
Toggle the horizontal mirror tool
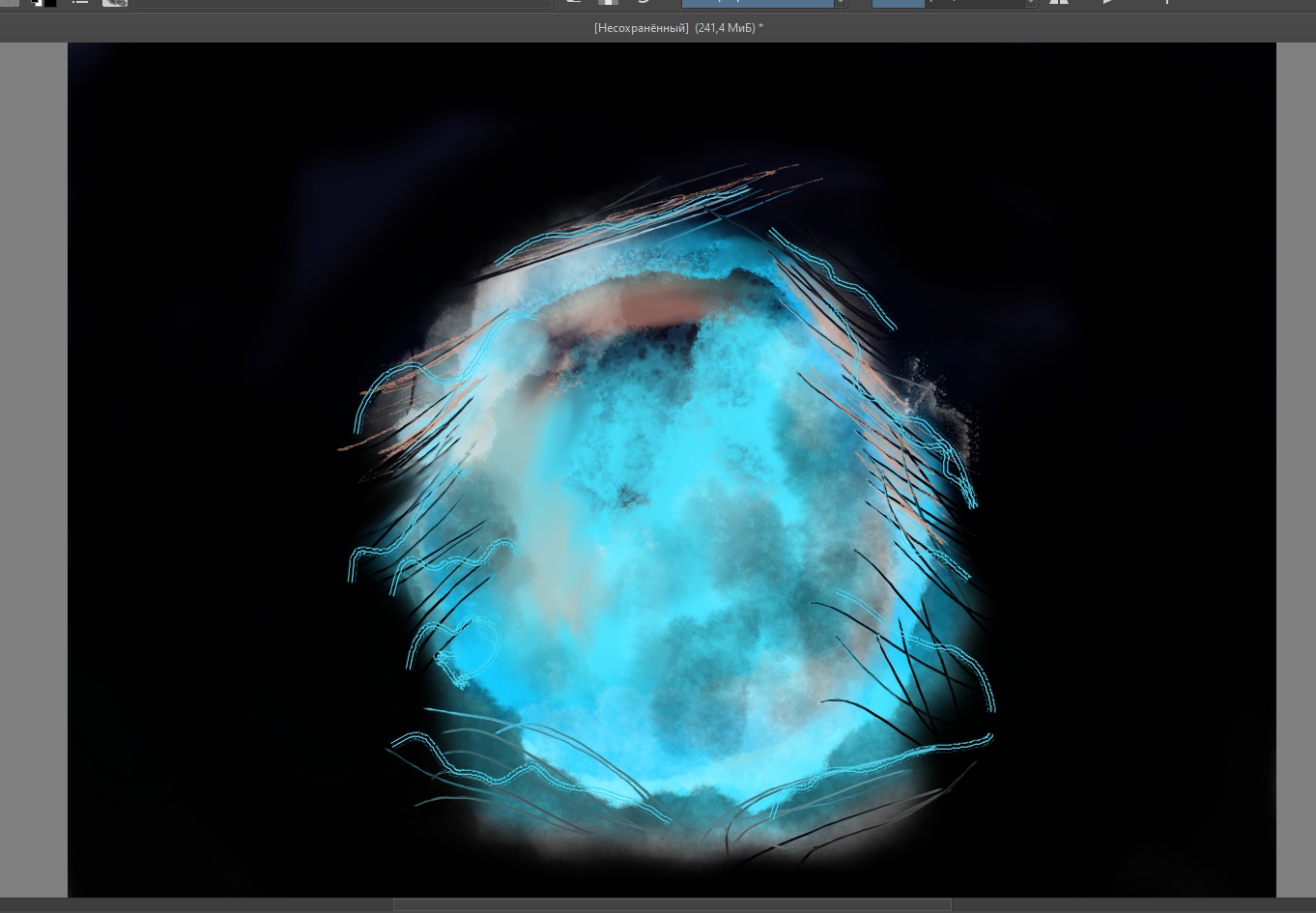(x=1059, y=3)
